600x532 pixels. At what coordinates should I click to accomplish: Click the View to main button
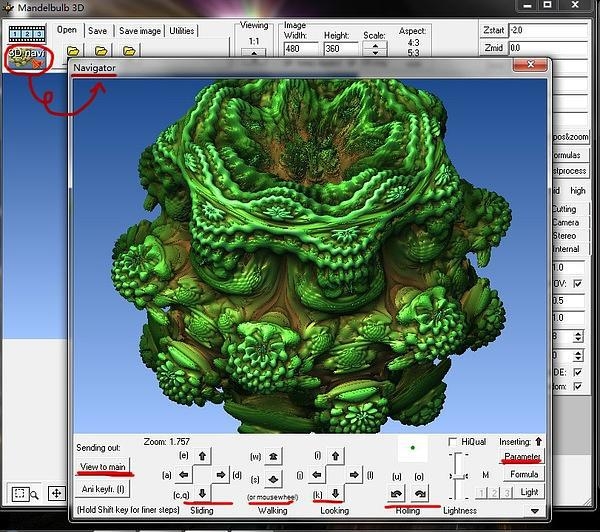[x=103, y=467]
